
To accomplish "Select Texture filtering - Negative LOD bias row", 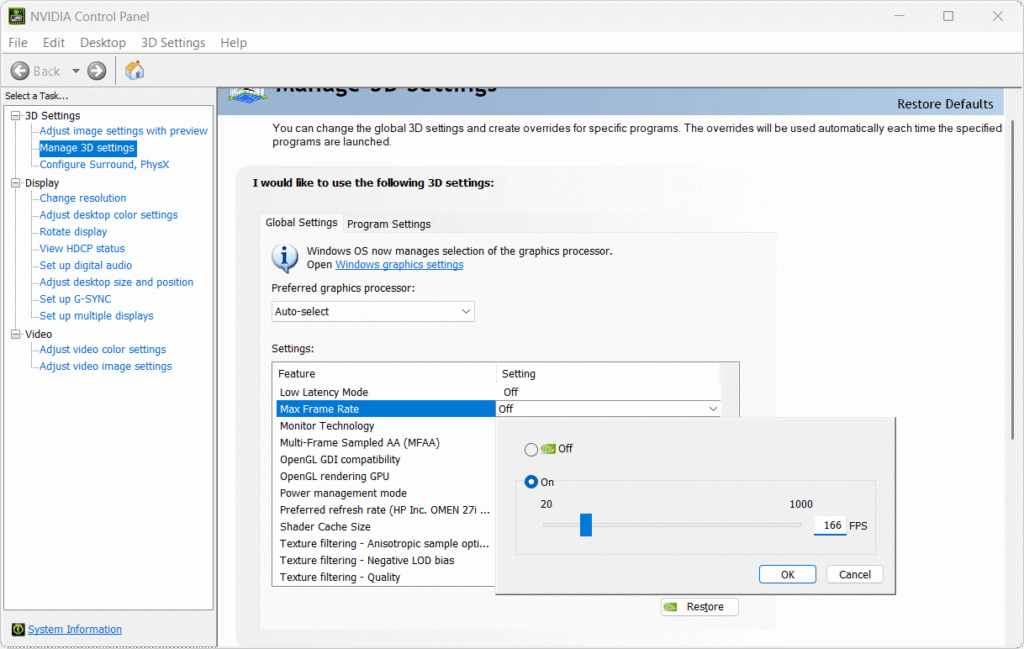I will pos(385,561).
